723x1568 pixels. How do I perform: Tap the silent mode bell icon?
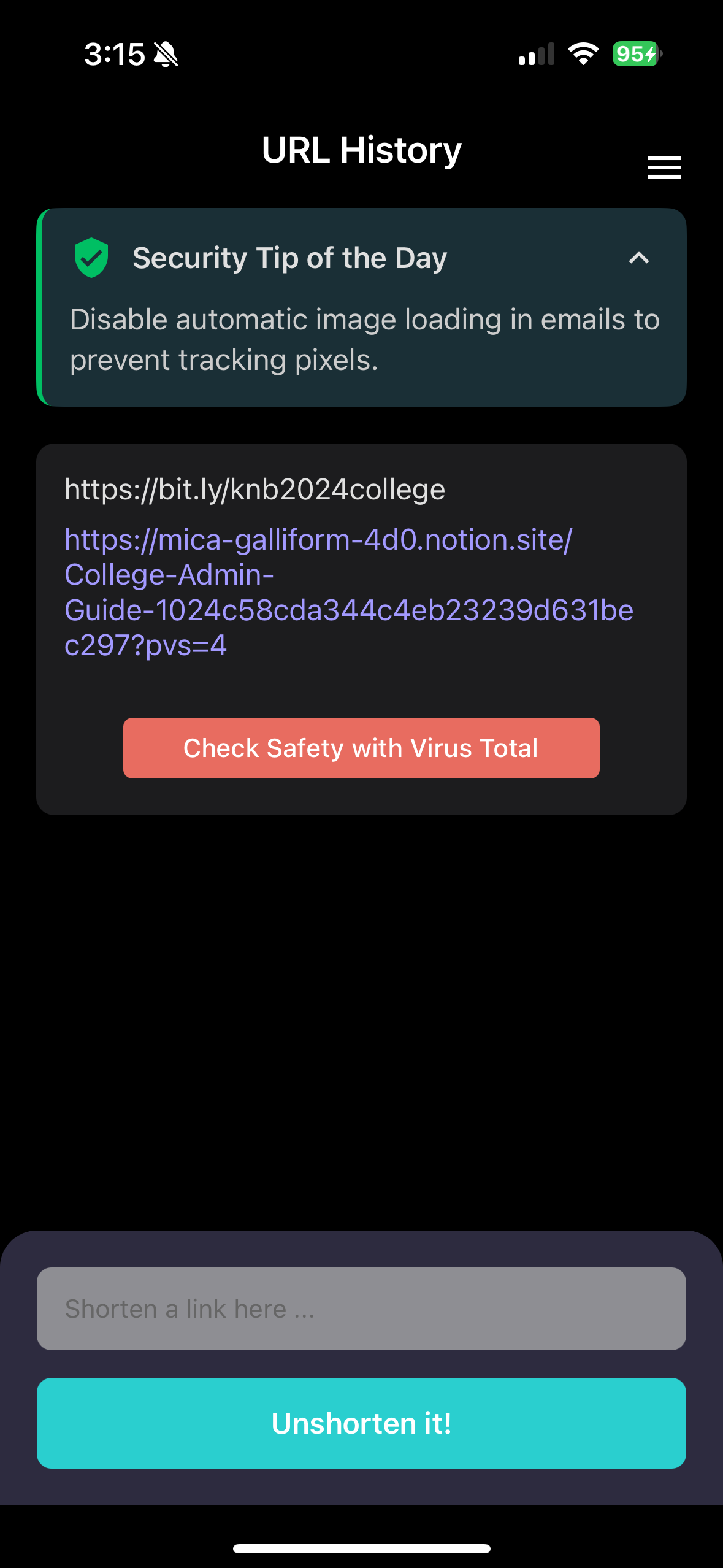[x=166, y=54]
